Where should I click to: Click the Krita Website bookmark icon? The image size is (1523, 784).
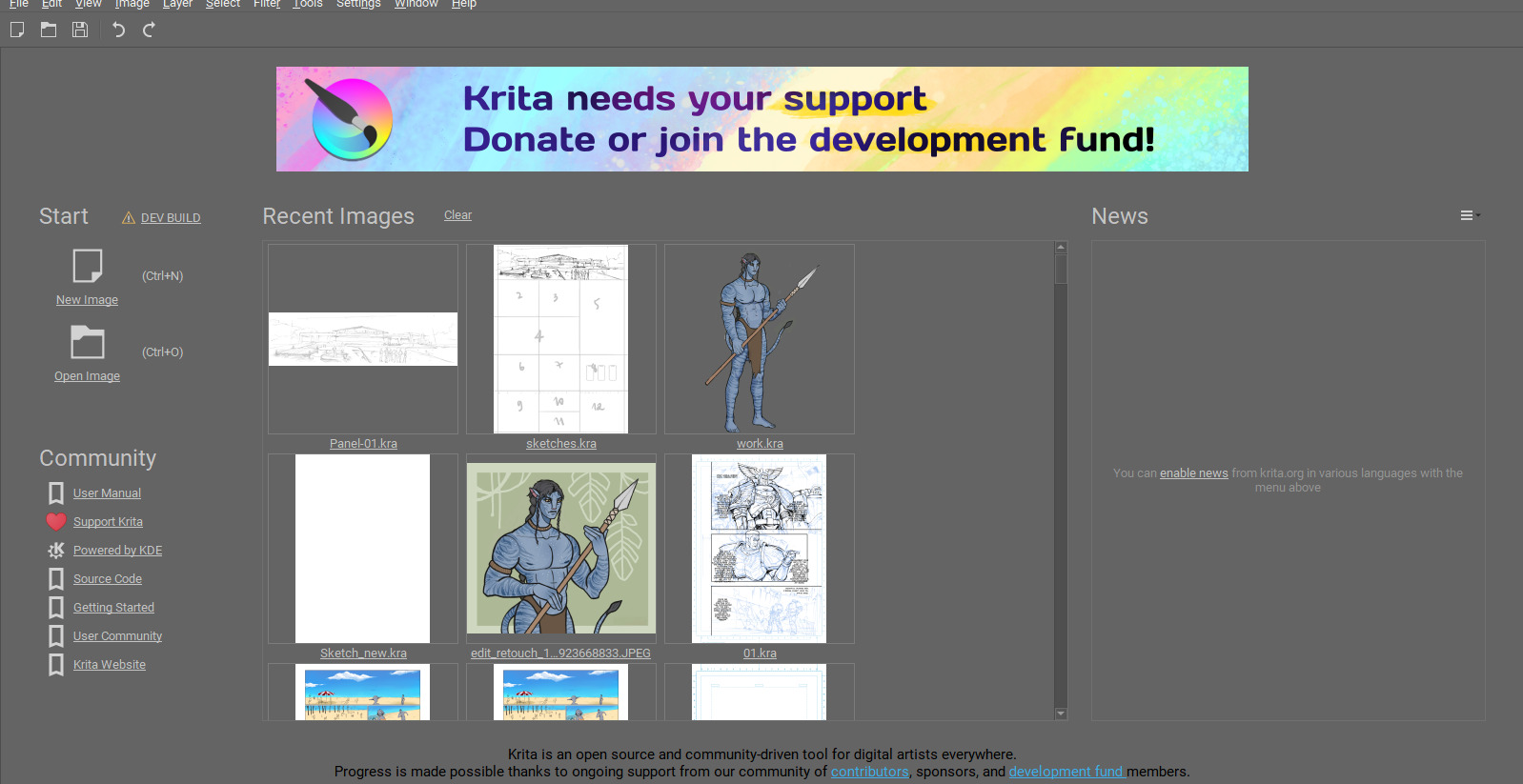point(56,664)
